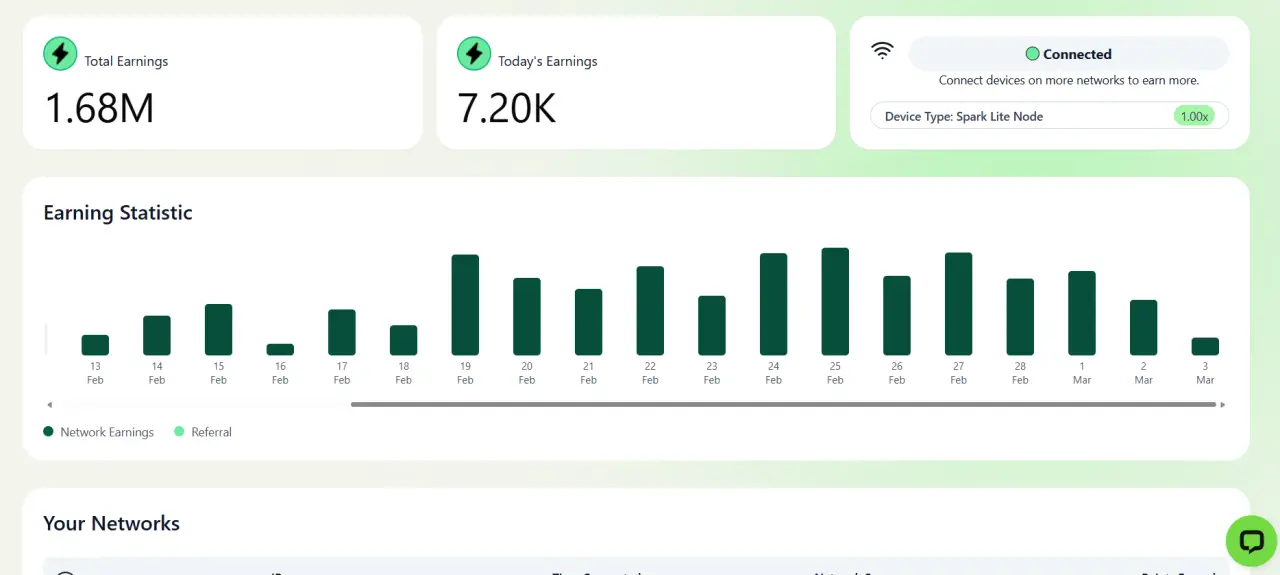Viewport: 1280px width, 575px height.
Task: Select the 24 Feb earnings bar
Action: point(773,304)
